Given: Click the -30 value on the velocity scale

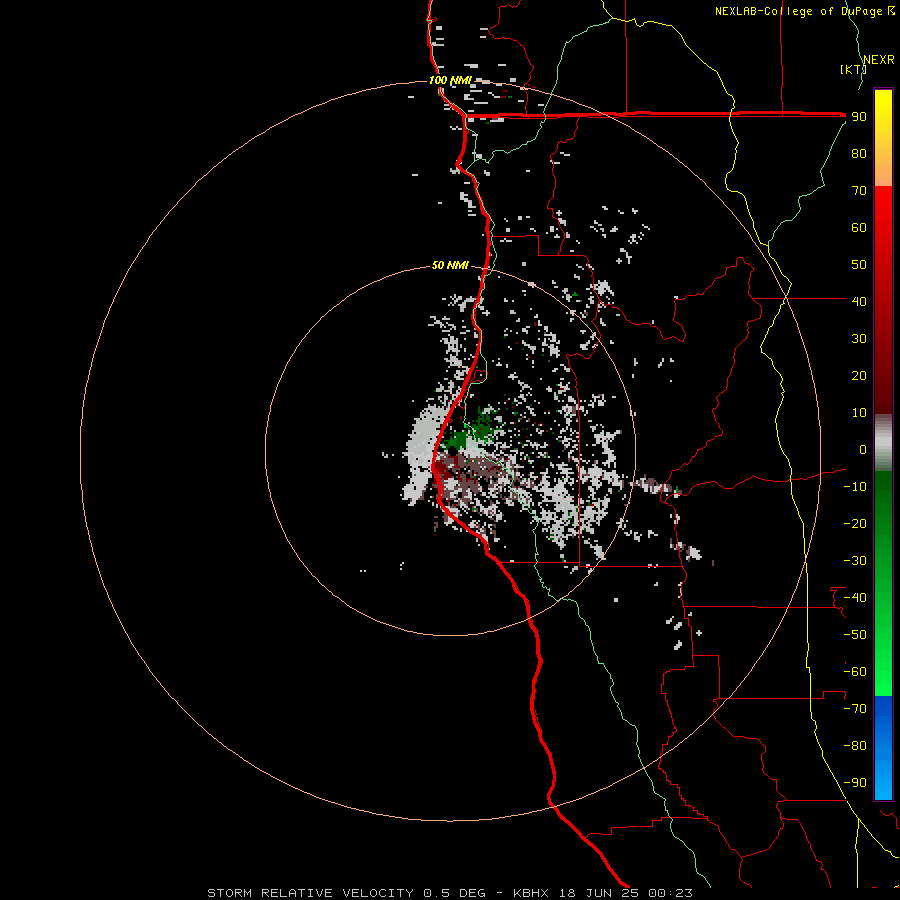Looking at the screenshot, I should (x=855, y=561).
